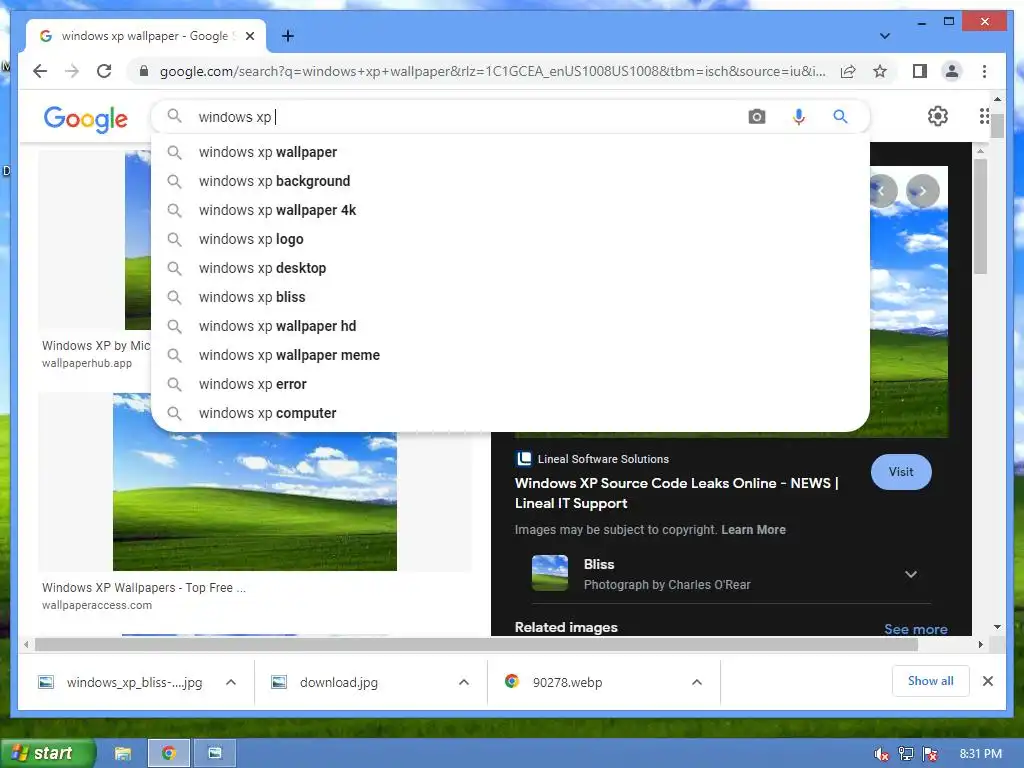Bookmark this page with the star icon
This screenshot has height=768, width=1024.
tap(880, 71)
